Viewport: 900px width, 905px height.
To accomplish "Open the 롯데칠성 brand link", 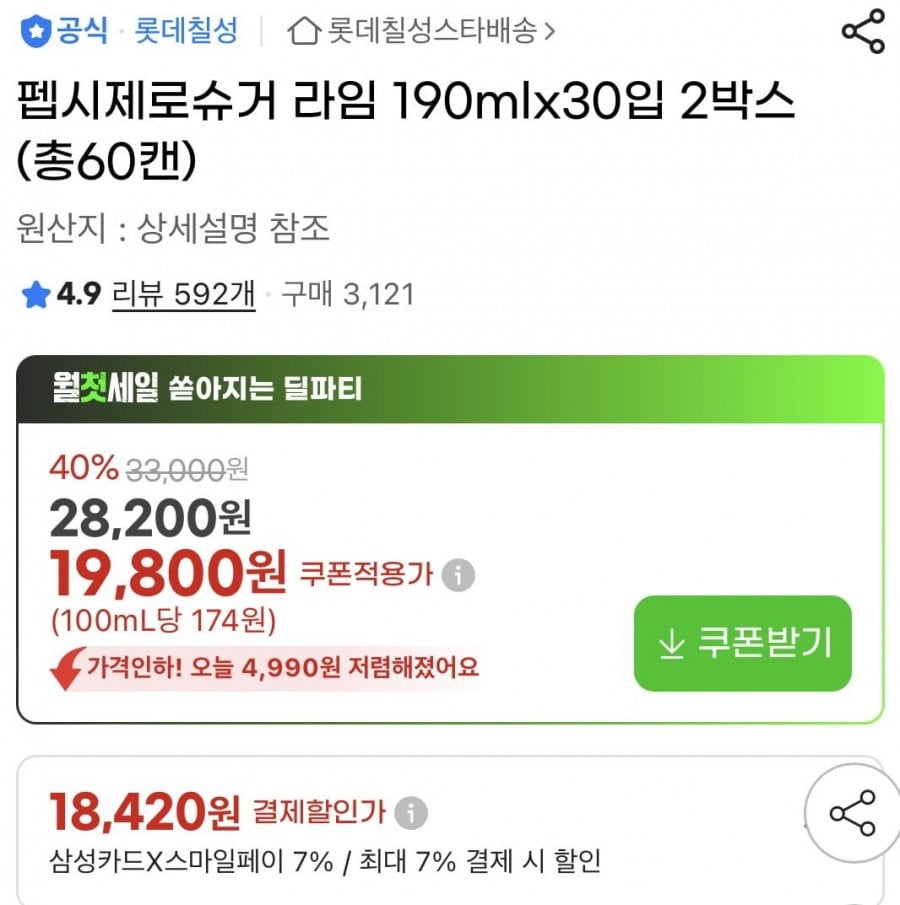I will pyautogui.click(x=186, y=31).
